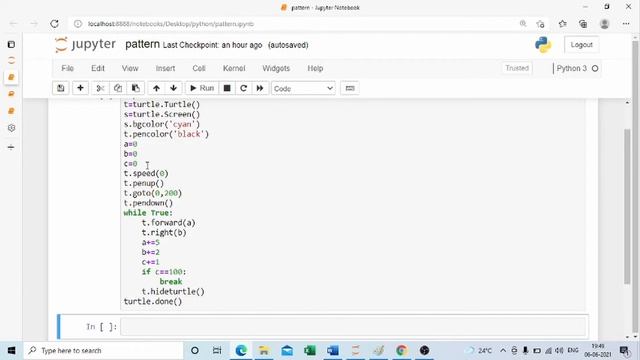This screenshot has height=360, width=640.
Task: Go back in browser history
Action: (14, 24)
